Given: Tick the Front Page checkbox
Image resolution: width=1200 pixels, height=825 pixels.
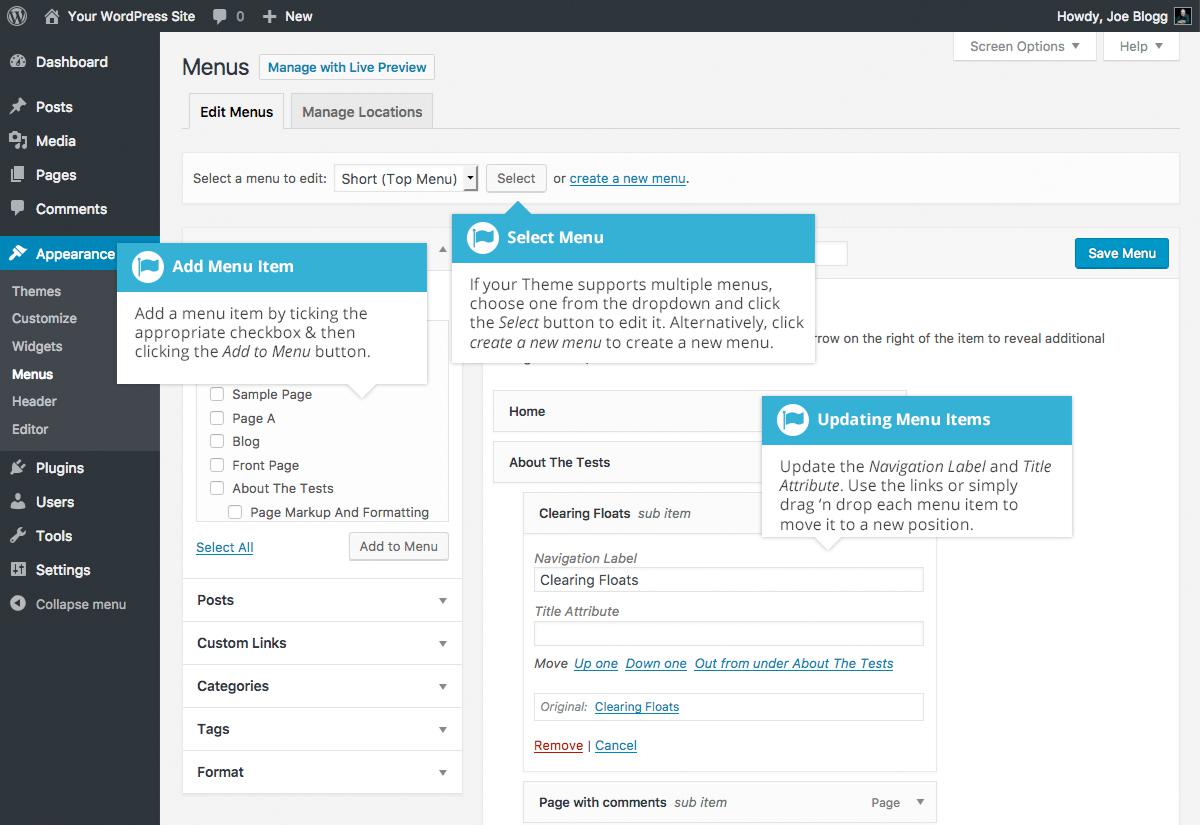Looking at the screenshot, I should point(217,465).
